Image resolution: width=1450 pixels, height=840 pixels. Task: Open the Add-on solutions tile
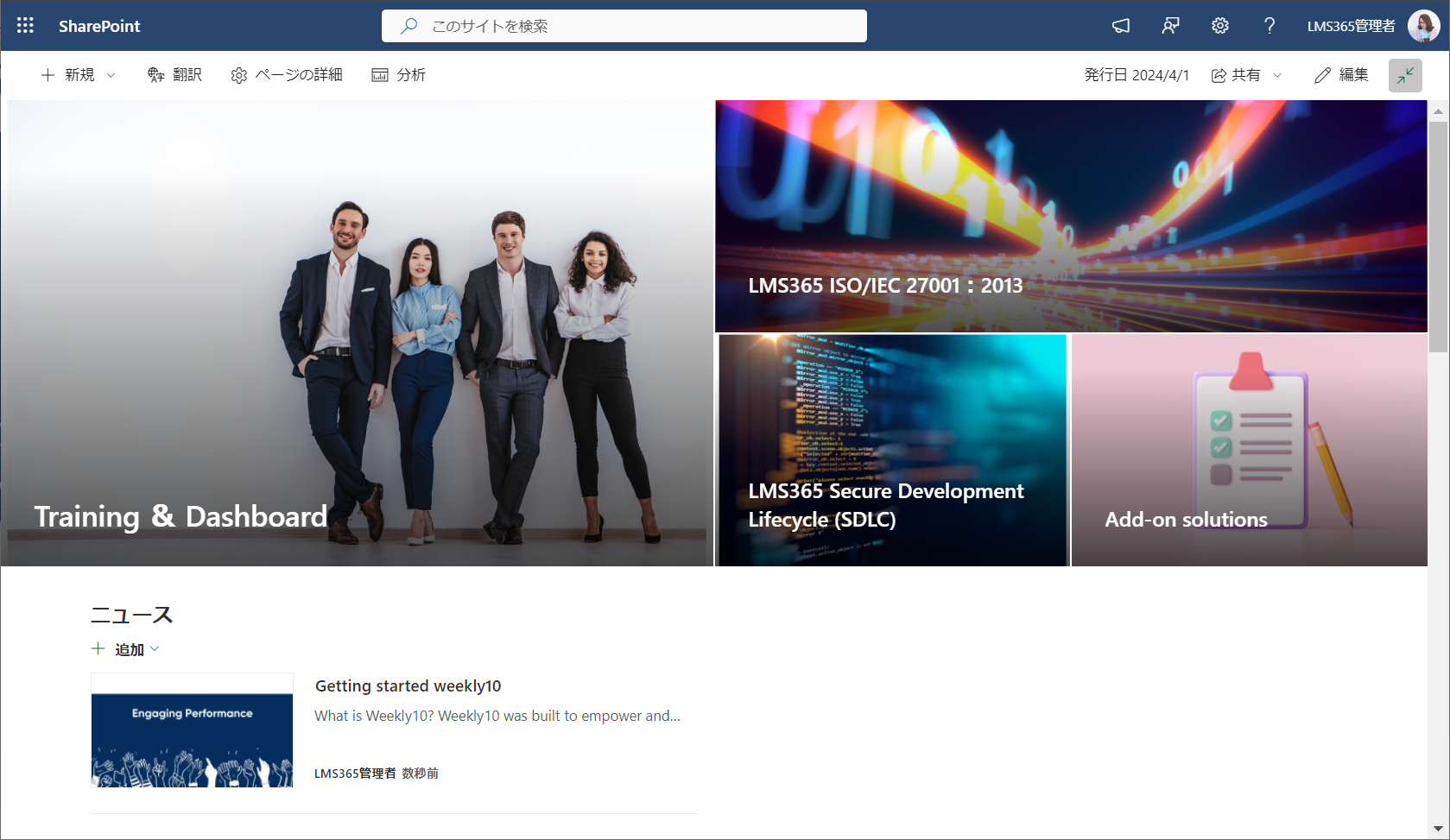click(x=1249, y=450)
